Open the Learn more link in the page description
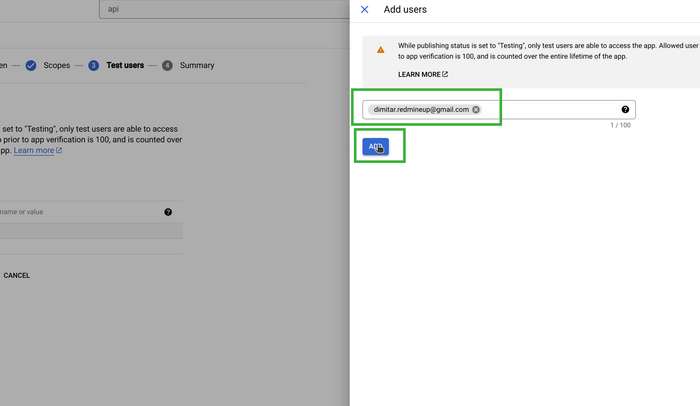The image size is (700, 406). [34, 151]
